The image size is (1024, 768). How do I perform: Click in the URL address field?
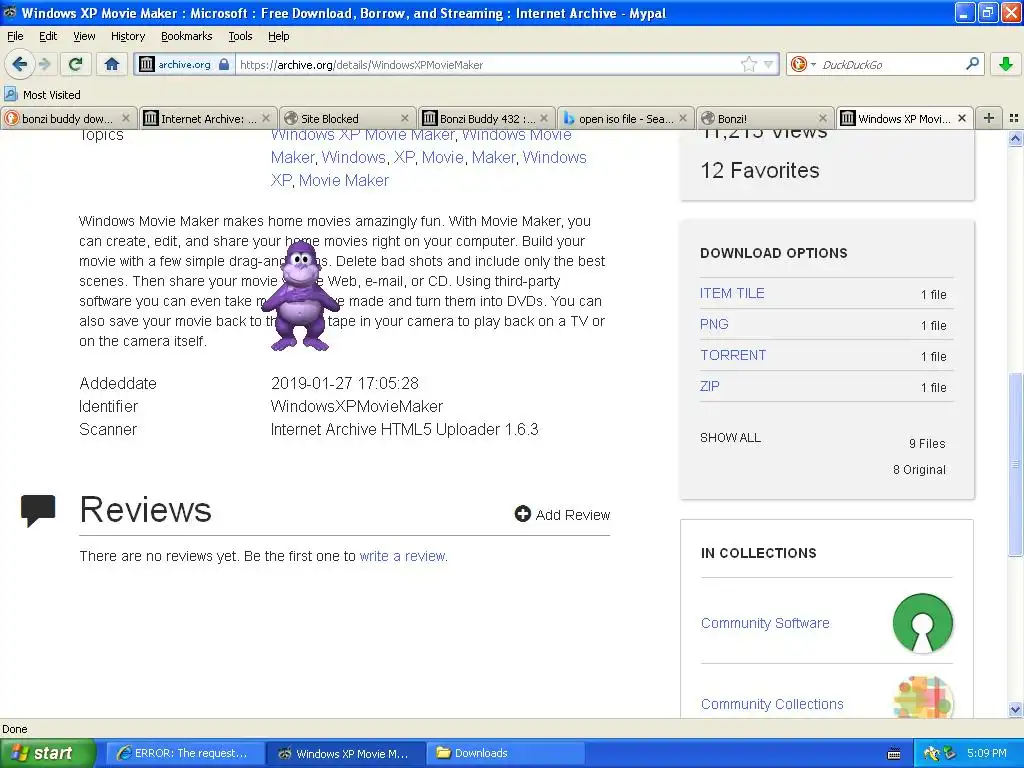[x=487, y=64]
